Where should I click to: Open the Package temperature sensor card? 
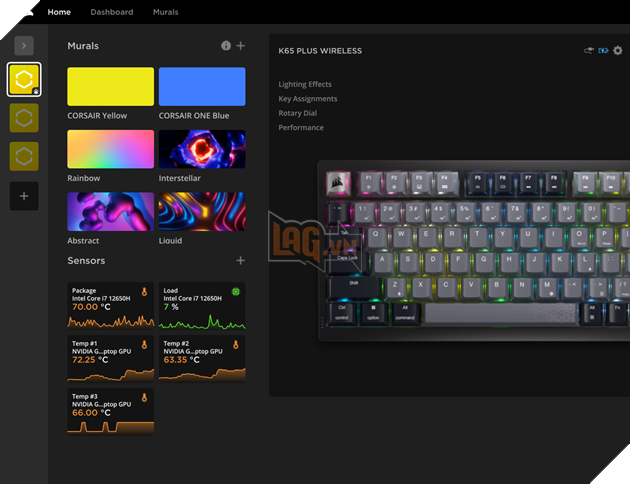tap(110, 306)
